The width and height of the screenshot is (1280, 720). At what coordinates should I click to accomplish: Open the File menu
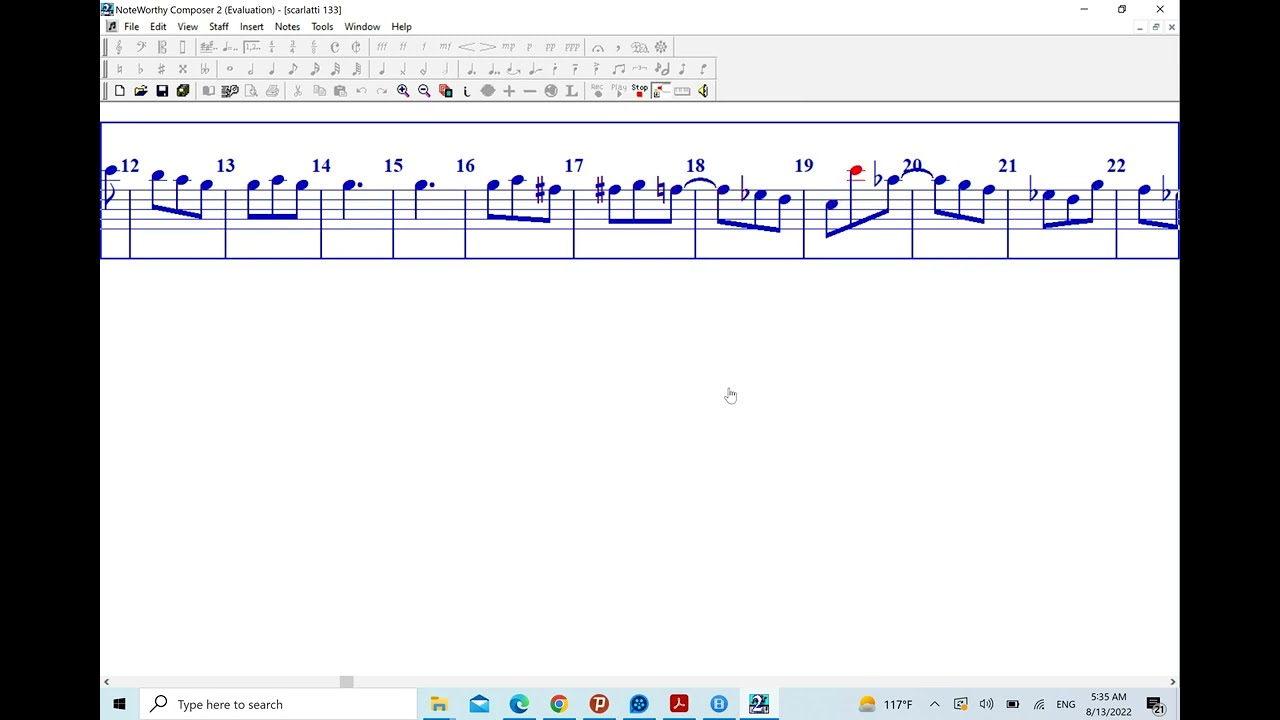click(131, 27)
